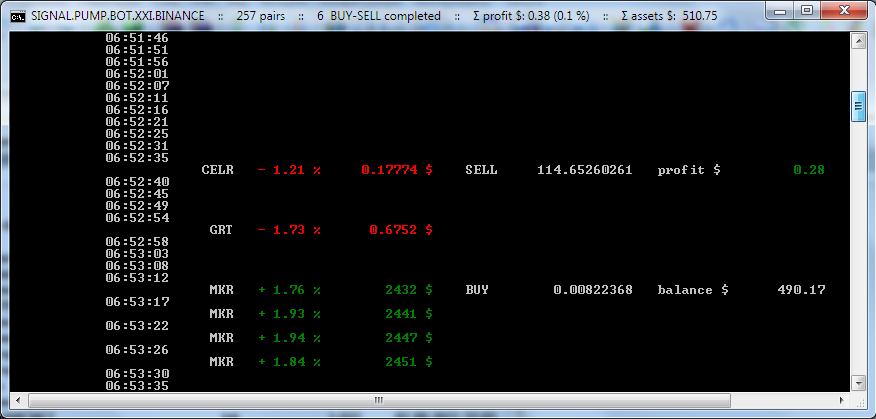Click the balance value 490.17
The width and height of the screenshot is (876, 419).
[801, 290]
